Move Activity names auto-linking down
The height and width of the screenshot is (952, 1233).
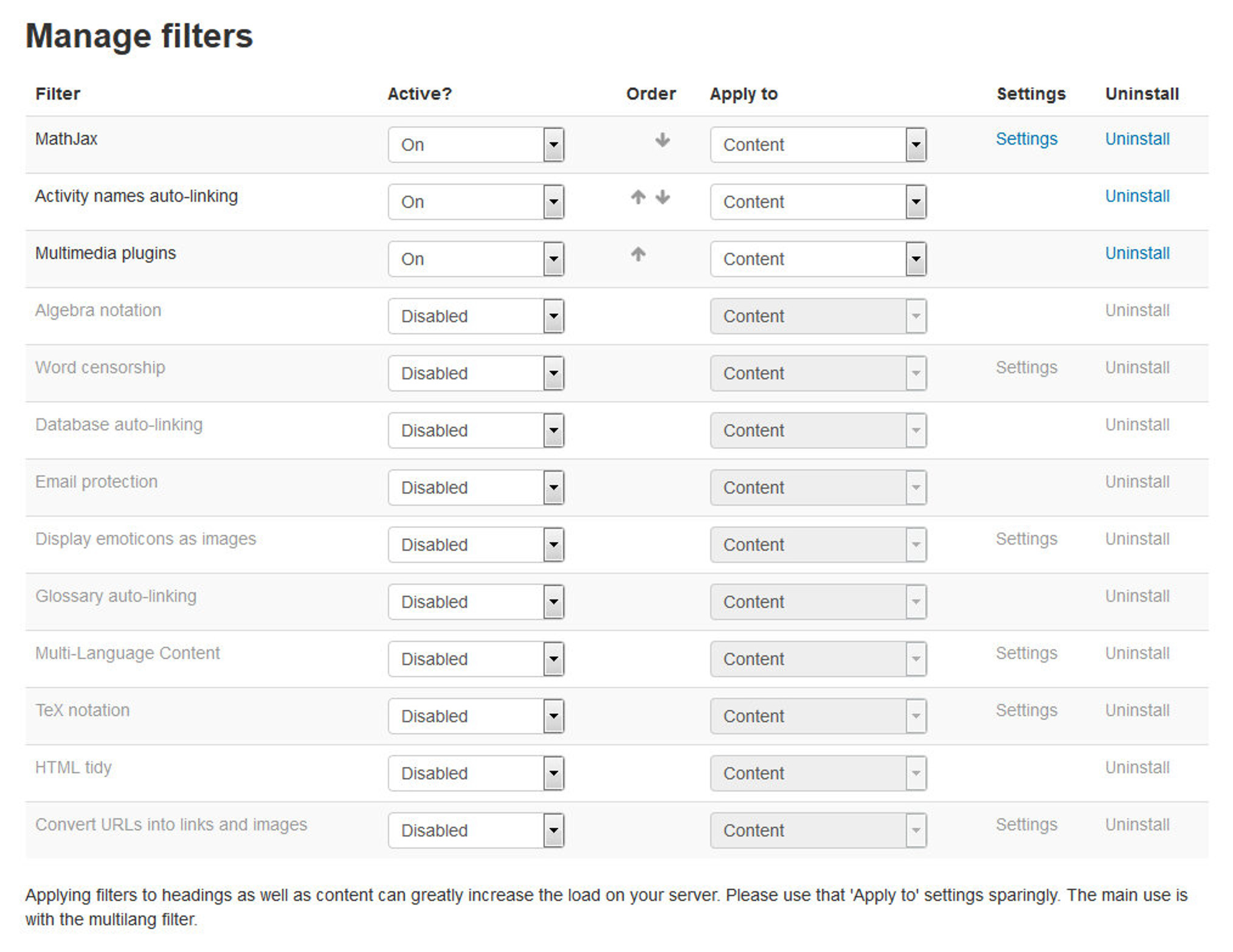[x=662, y=198]
